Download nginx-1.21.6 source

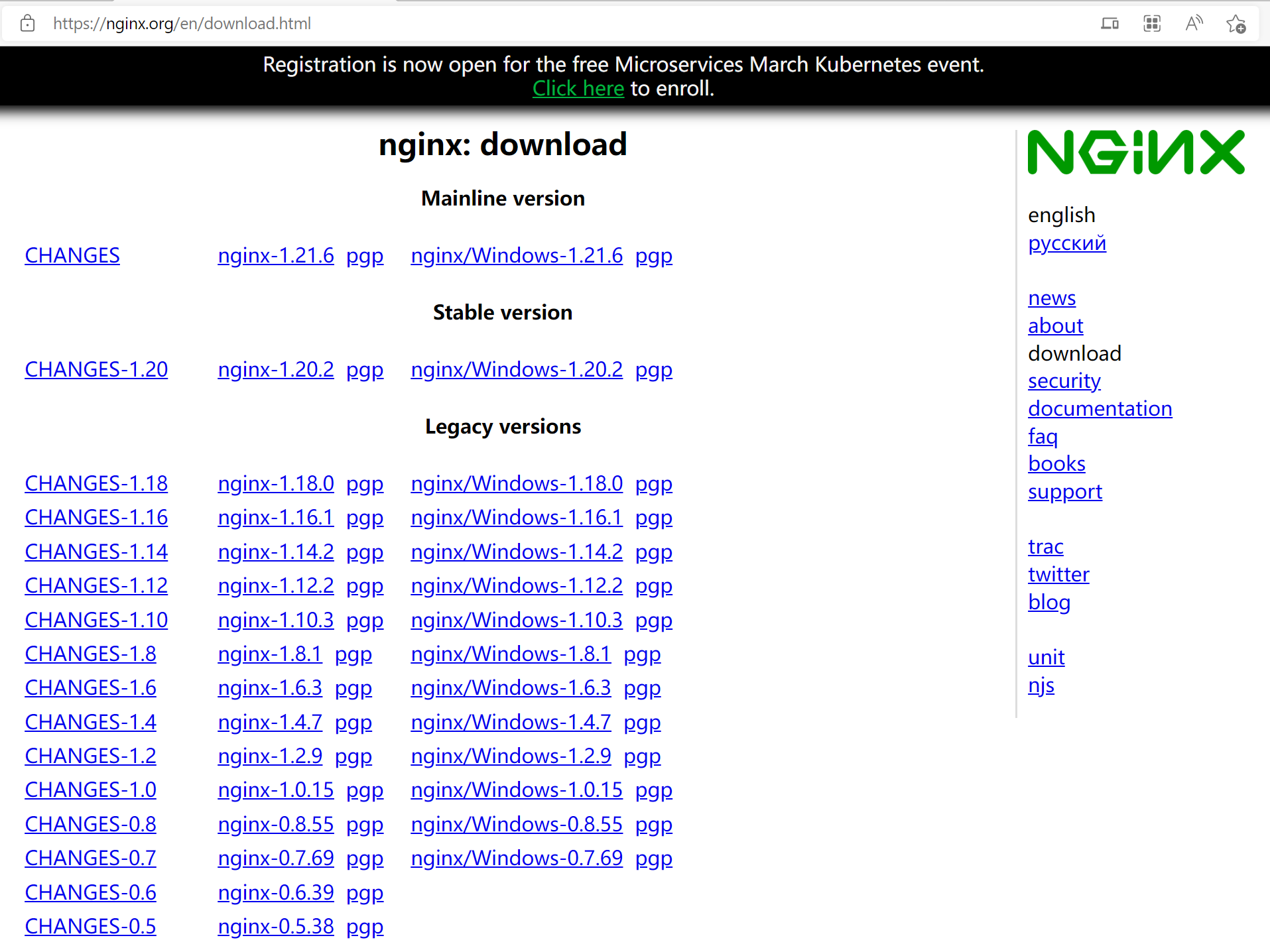[276, 255]
